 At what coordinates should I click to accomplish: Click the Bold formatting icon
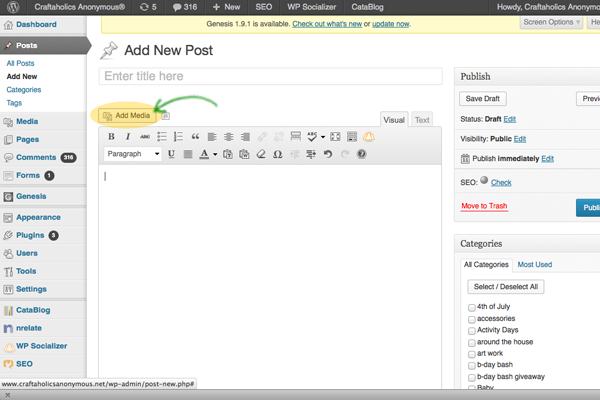point(111,137)
